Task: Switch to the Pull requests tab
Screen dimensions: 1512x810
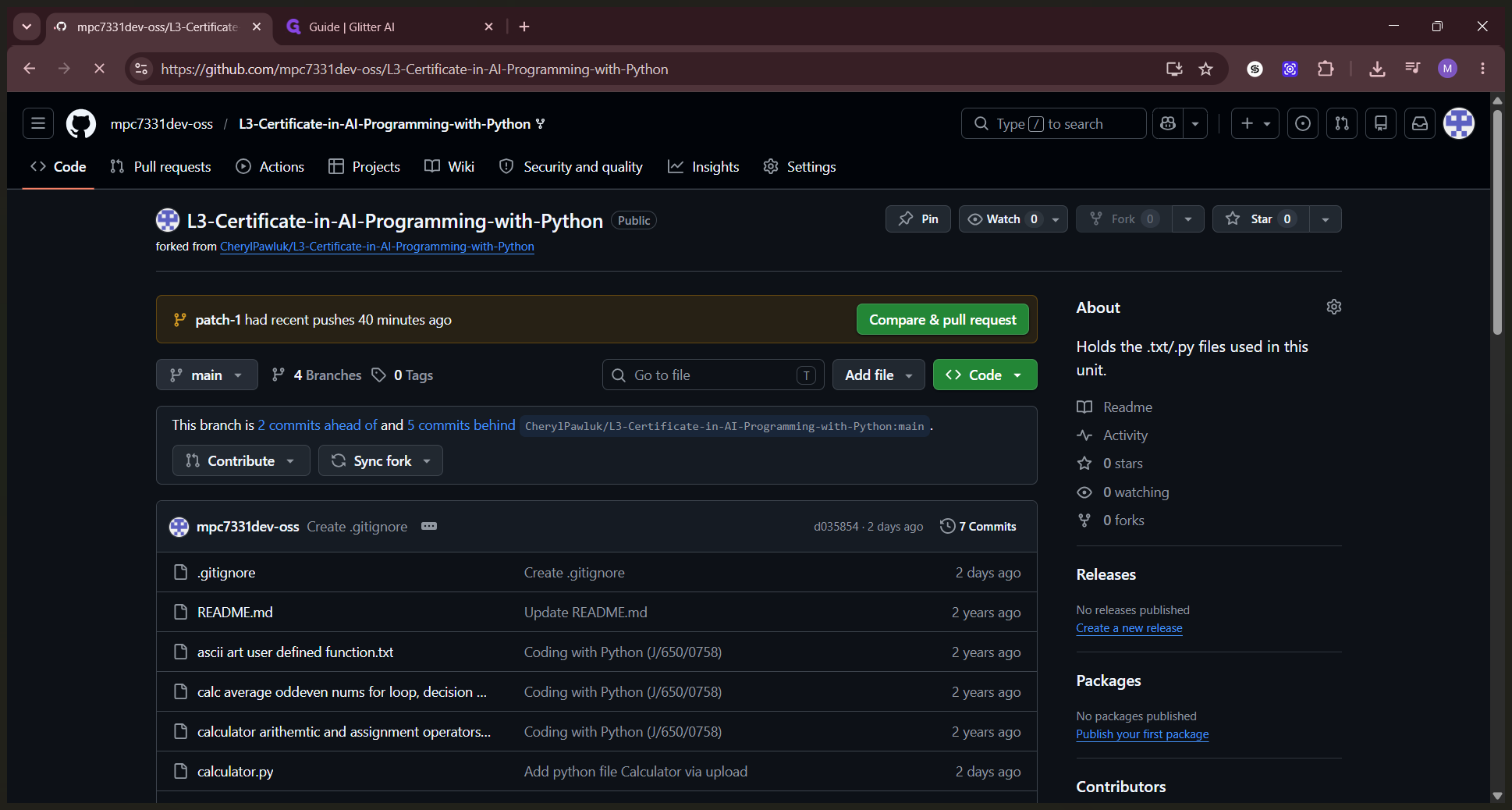Action: (161, 167)
